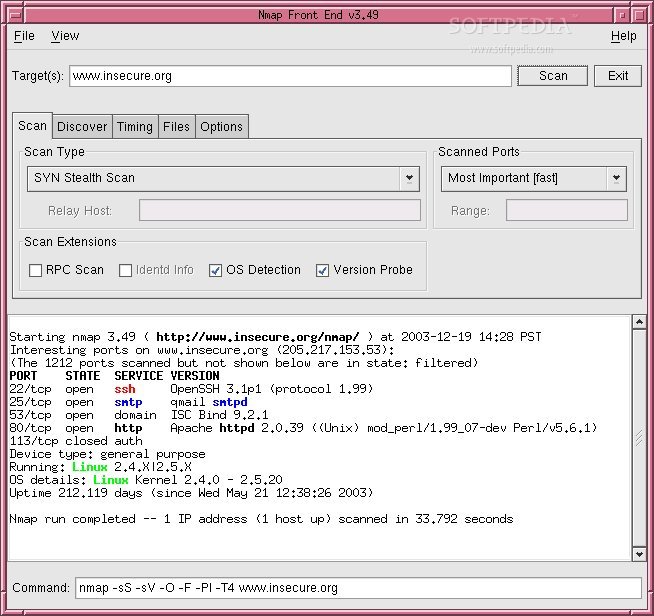Click the Scan button
This screenshot has height=616, width=654.
553,76
